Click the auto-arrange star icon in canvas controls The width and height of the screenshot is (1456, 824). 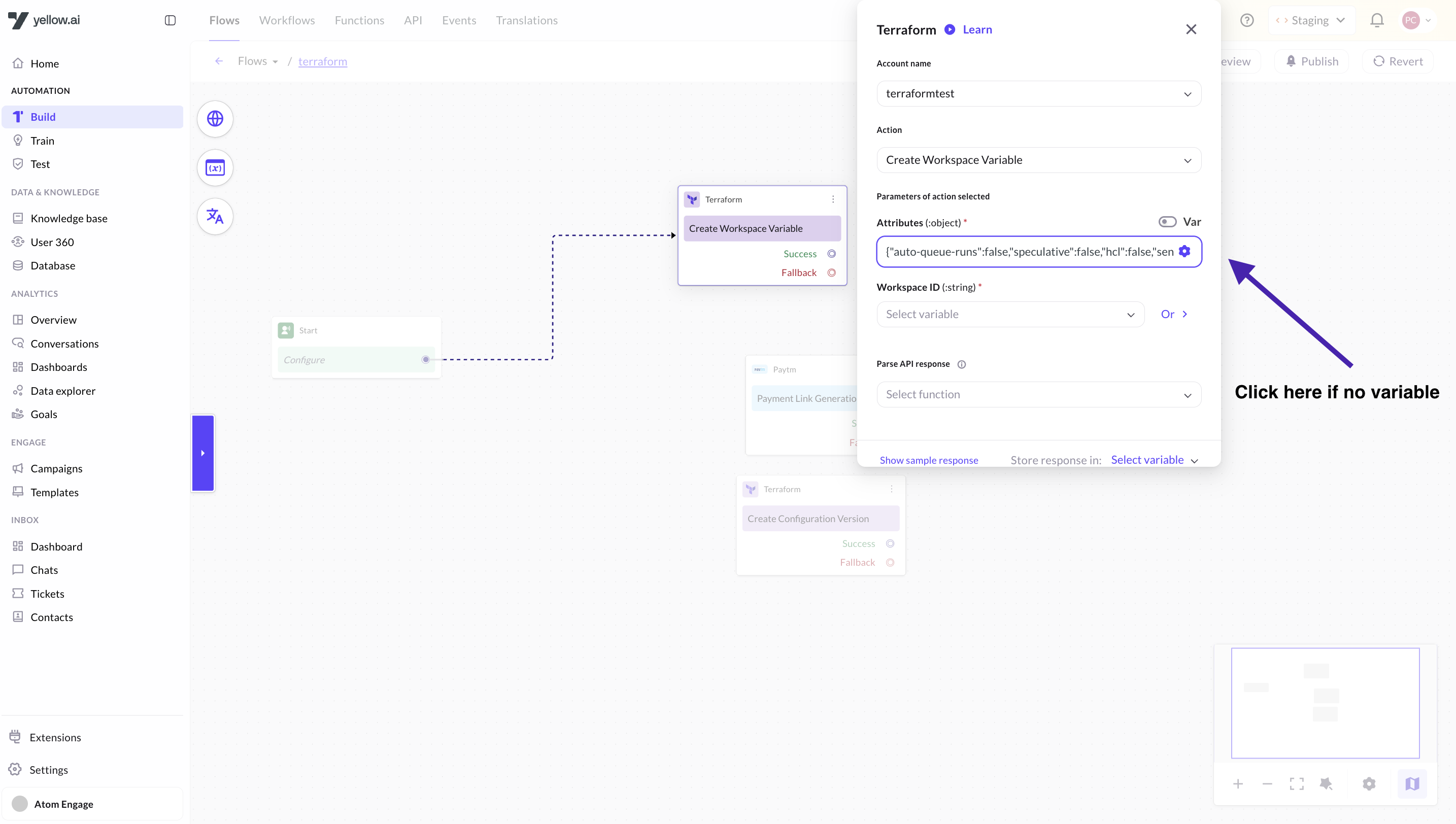click(1326, 784)
